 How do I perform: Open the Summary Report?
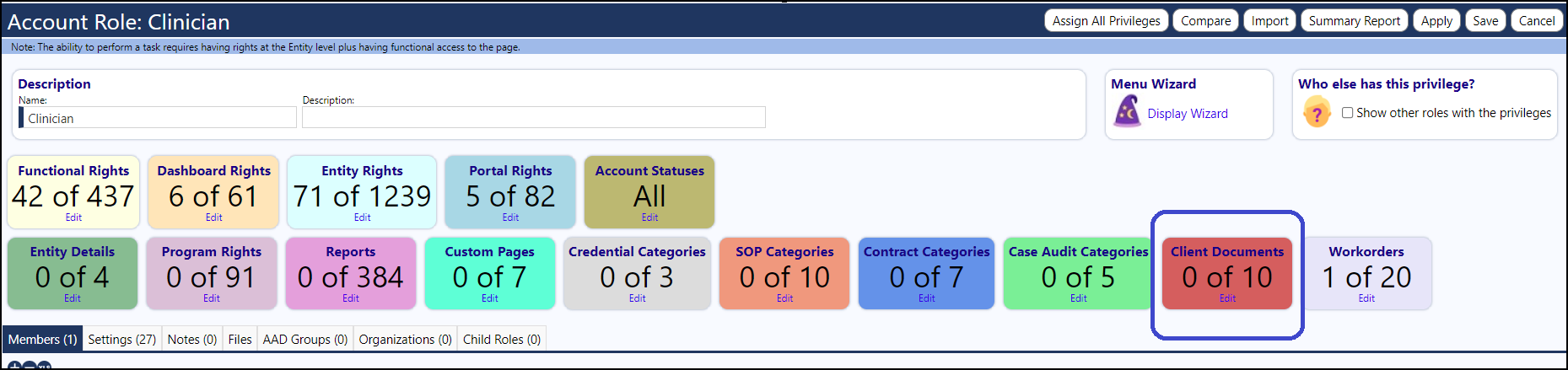point(1354,21)
